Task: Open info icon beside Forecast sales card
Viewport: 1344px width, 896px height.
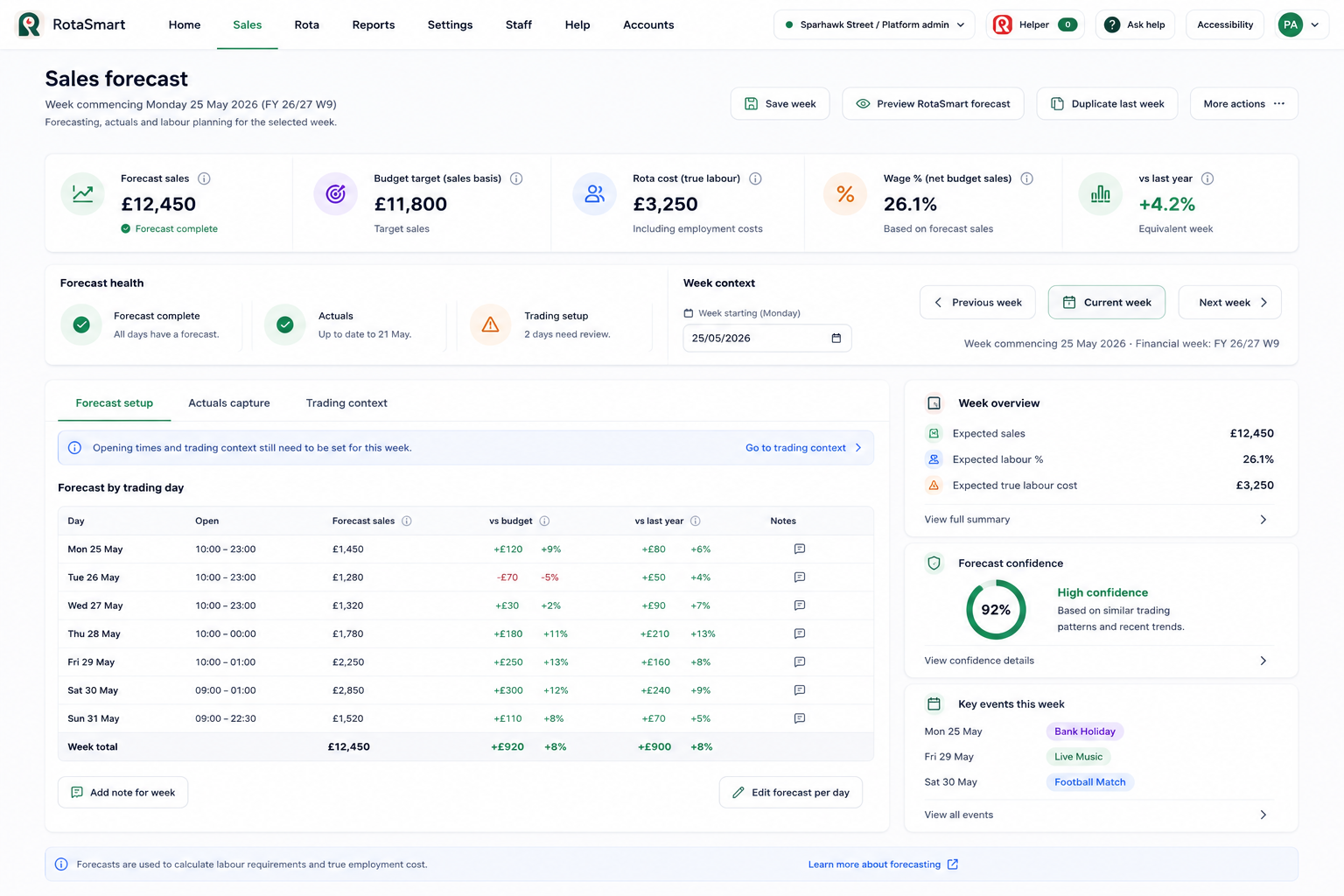Action: 204,178
